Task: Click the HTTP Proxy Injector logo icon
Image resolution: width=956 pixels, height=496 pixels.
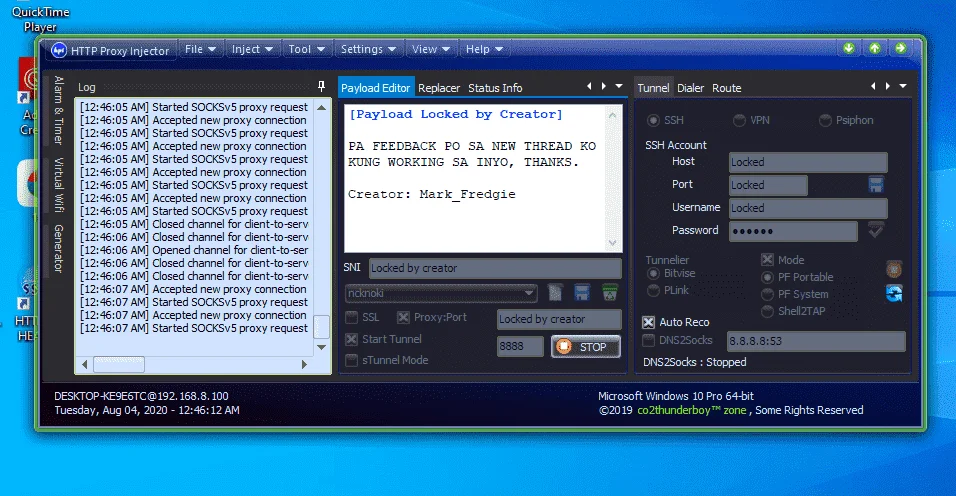Action: tap(59, 50)
